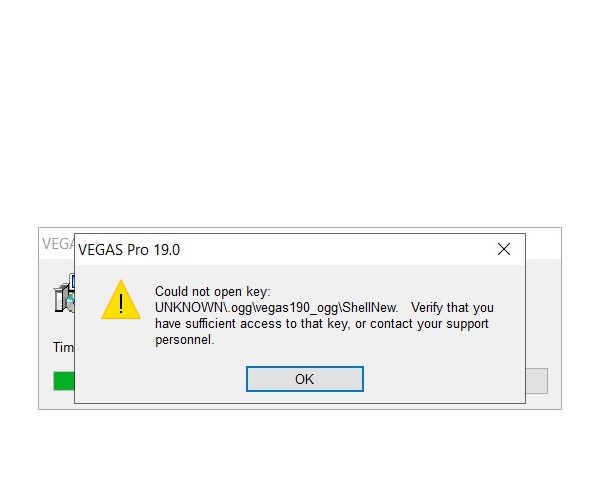The height and width of the screenshot is (504, 591).
Task: Click the word 'personnel.' in the message
Action: pos(185,340)
